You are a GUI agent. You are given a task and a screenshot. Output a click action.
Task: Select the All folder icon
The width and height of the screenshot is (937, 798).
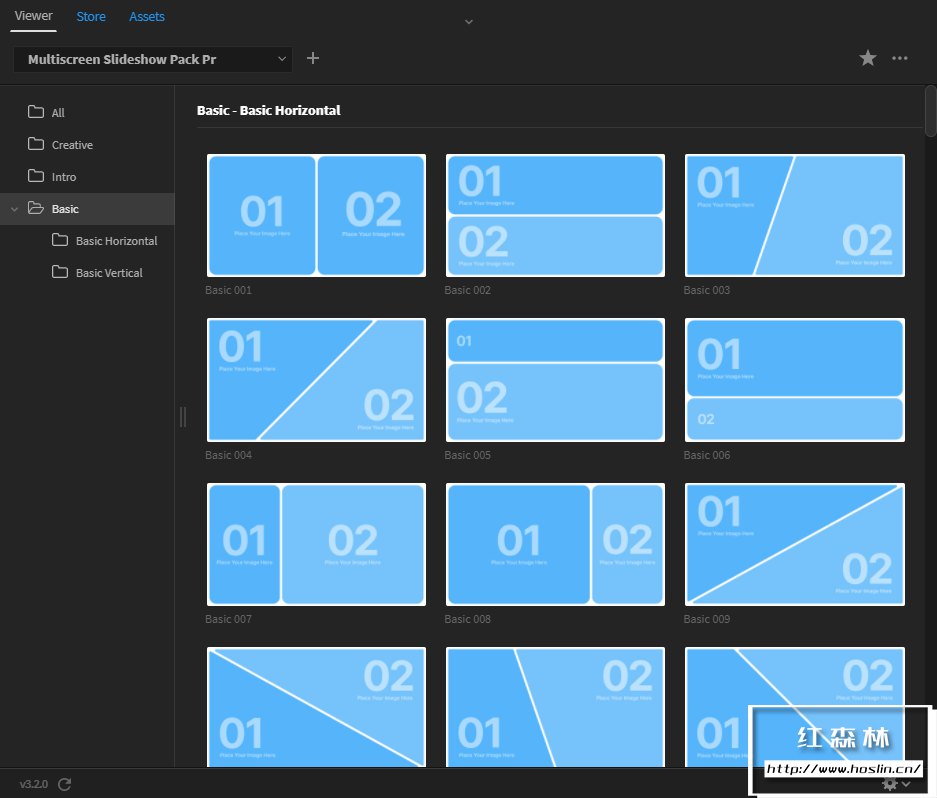[36, 112]
